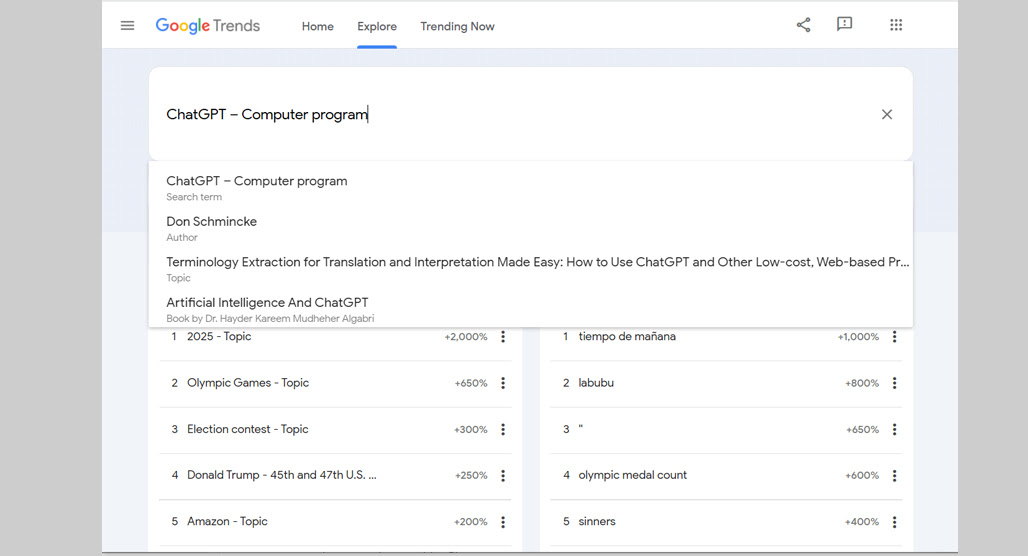Click the +400% value for sinners
Viewport: 1028px width, 556px height.
point(862,523)
